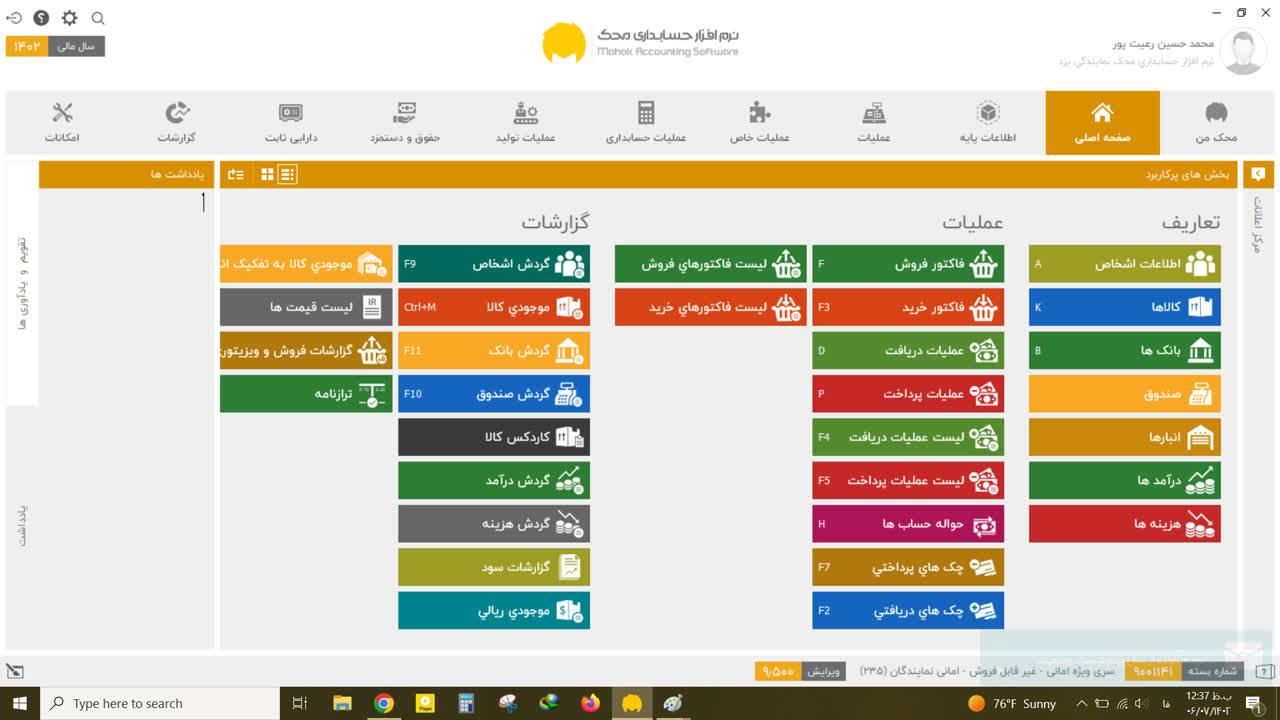
Task: Open the گزارشات top menu tab
Action: [177, 123]
